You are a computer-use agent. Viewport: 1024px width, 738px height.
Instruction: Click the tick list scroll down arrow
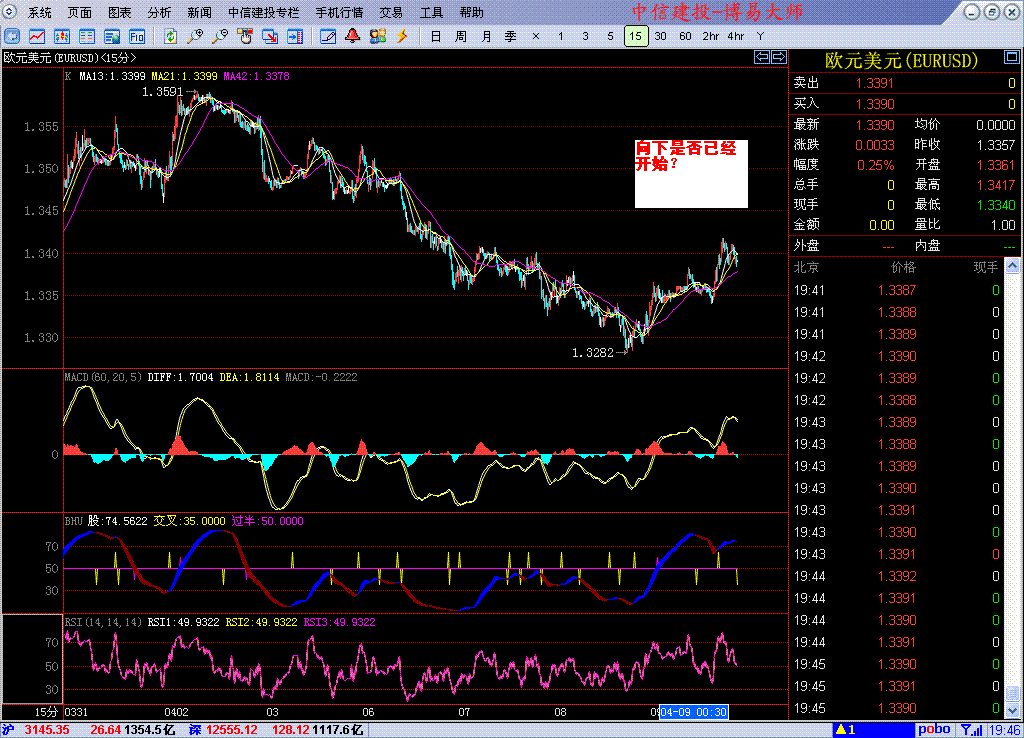pyautogui.click(x=1012, y=710)
